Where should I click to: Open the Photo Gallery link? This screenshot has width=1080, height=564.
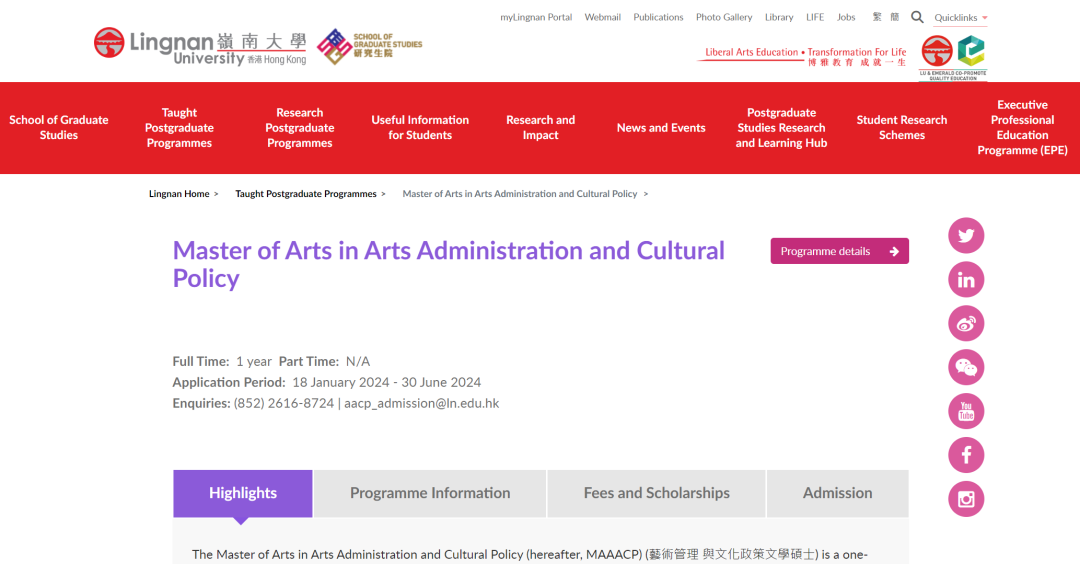tap(724, 17)
